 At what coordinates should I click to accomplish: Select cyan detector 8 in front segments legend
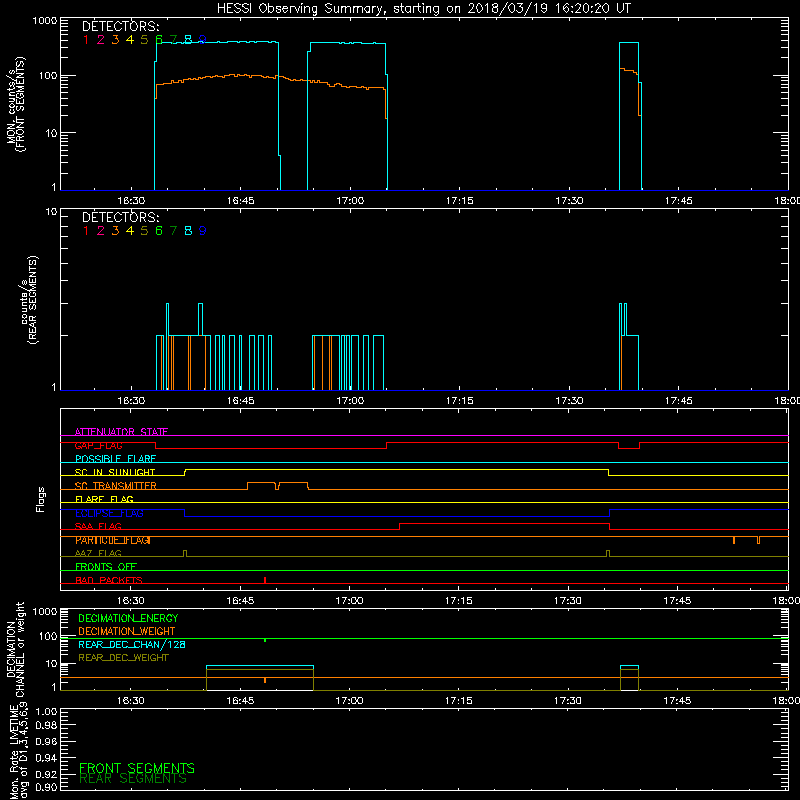coord(188,40)
